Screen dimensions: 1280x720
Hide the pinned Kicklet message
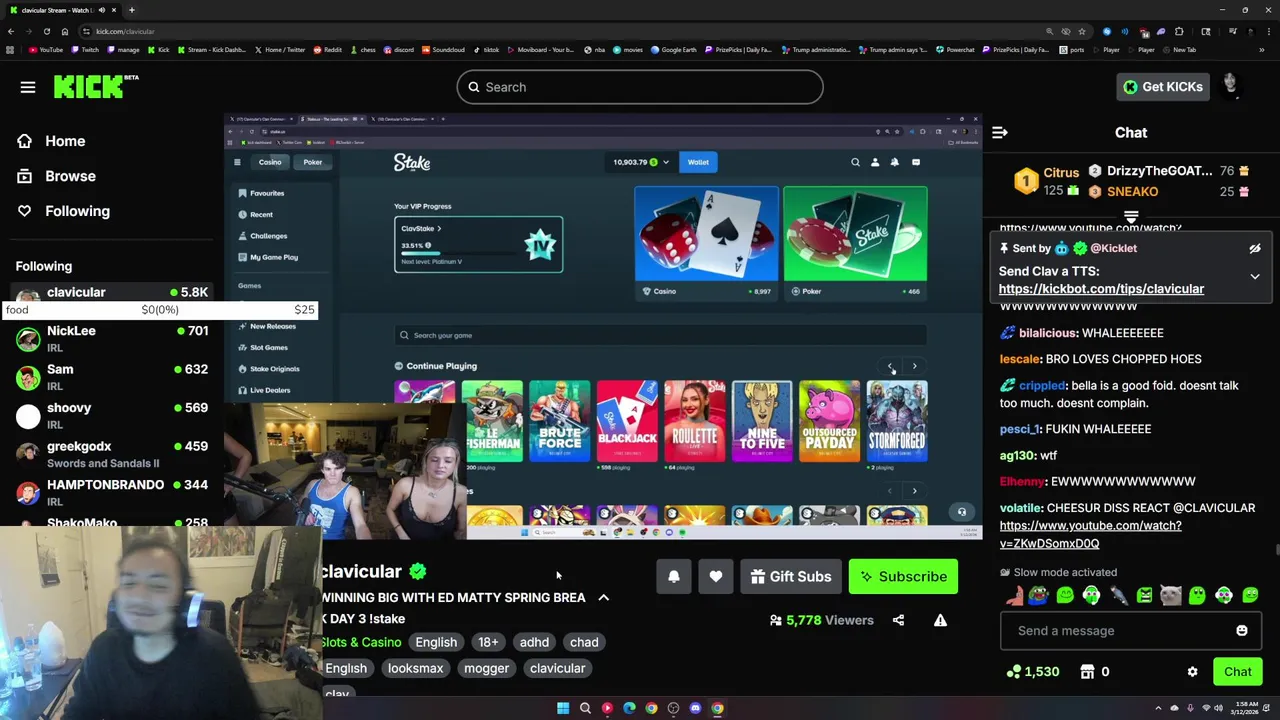coord(1254,248)
